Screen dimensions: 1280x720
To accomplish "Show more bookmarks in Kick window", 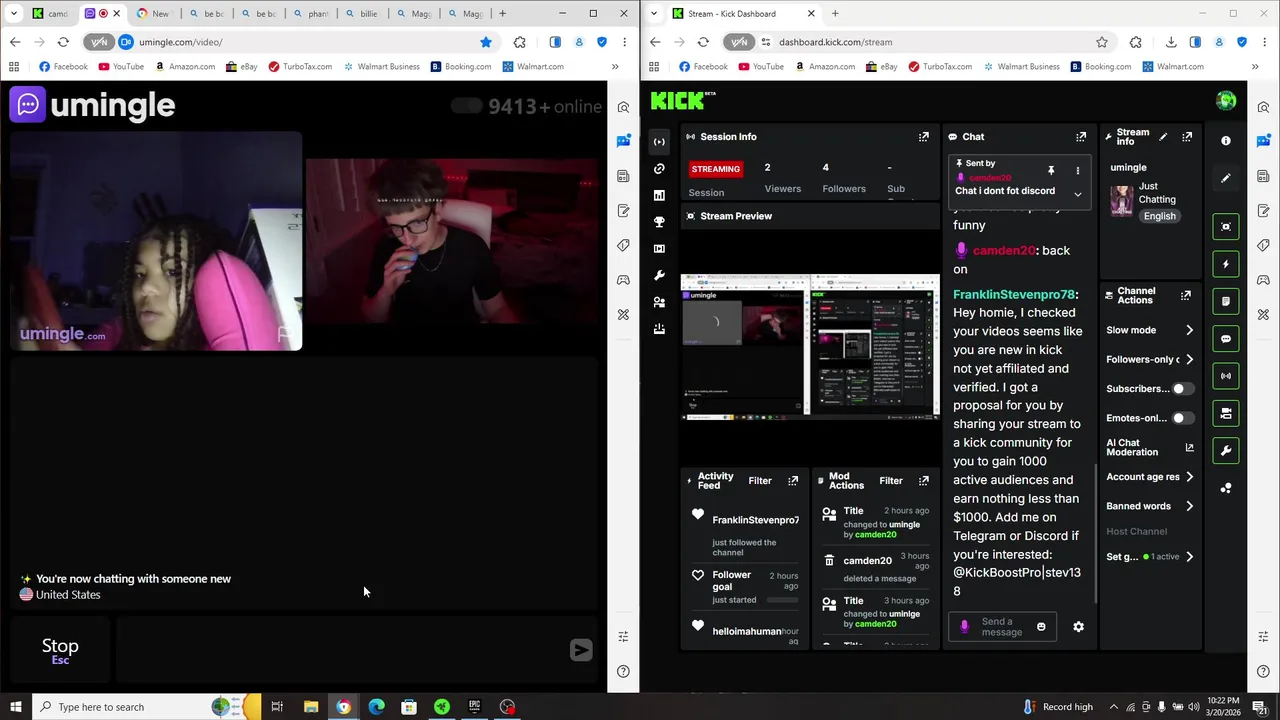I will coord(1255,67).
